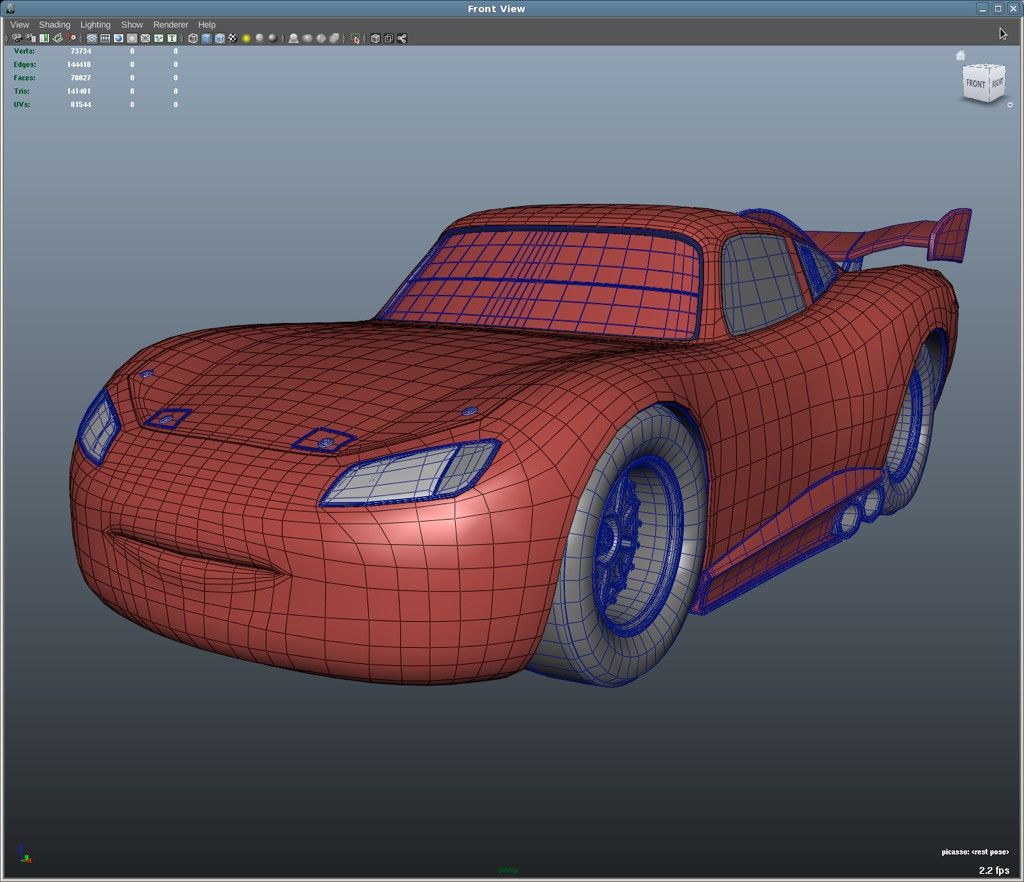The width and height of the screenshot is (1024, 882).
Task: Click the yellow use-all-lights icon
Action: click(246, 39)
